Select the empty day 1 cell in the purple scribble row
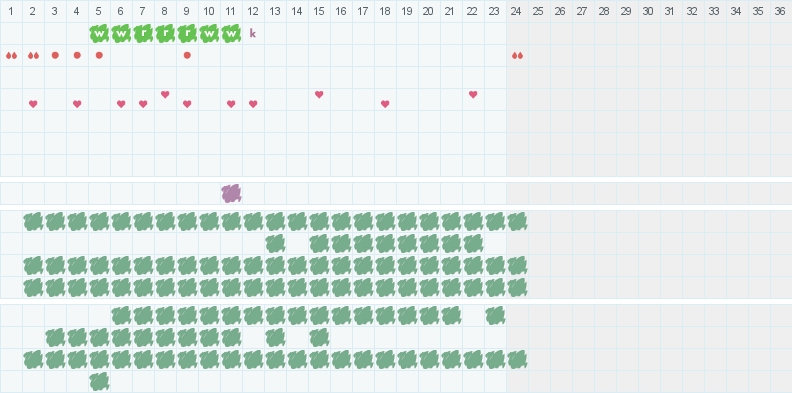Image resolution: width=792 pixels, height=393 pixels. pyautogui.click(x=11, y=193)
